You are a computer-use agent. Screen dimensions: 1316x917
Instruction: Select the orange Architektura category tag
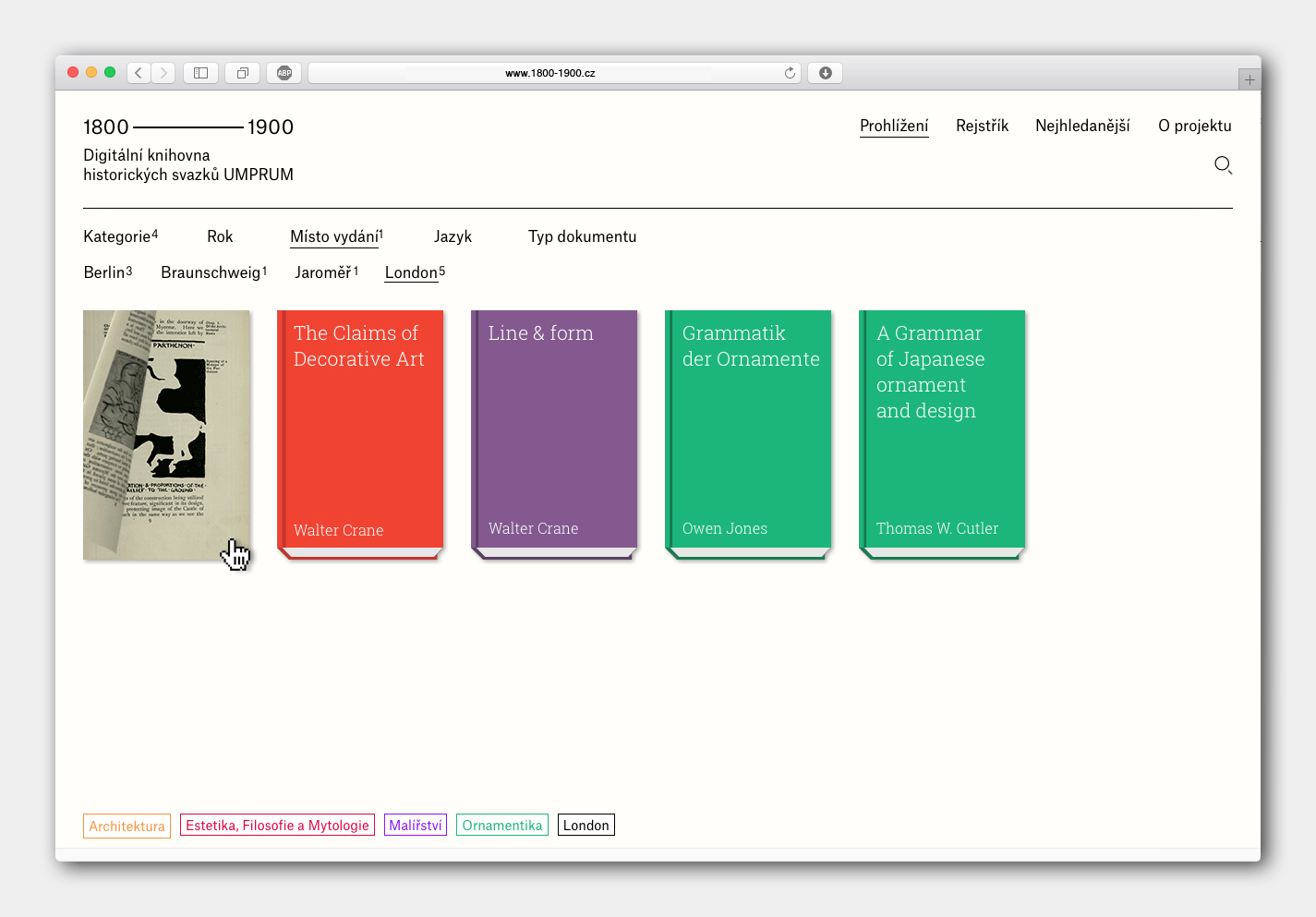coord(127,826)
